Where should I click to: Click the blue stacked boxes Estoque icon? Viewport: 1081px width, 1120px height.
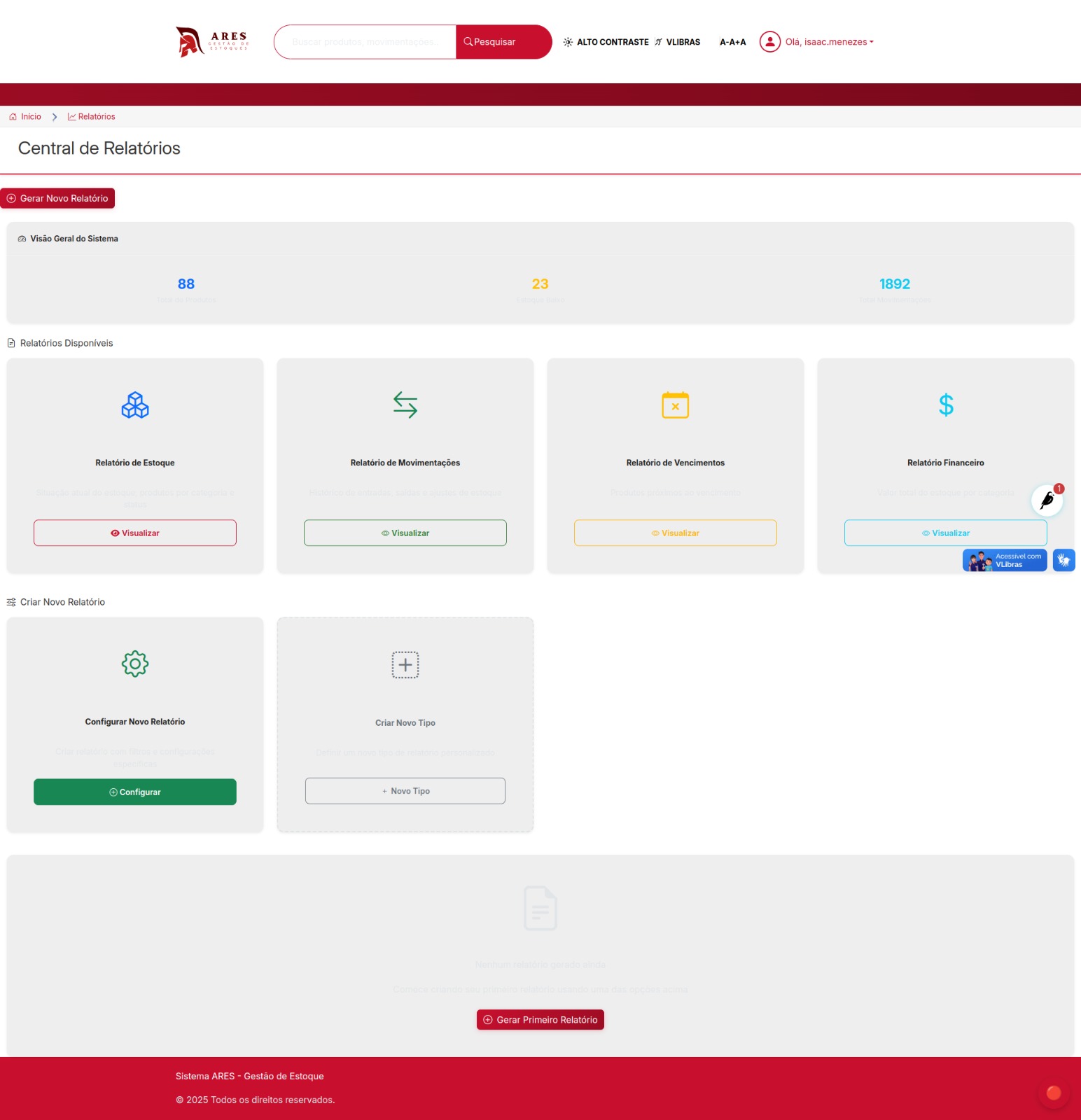pyautogui.click(x=135, y=405)
